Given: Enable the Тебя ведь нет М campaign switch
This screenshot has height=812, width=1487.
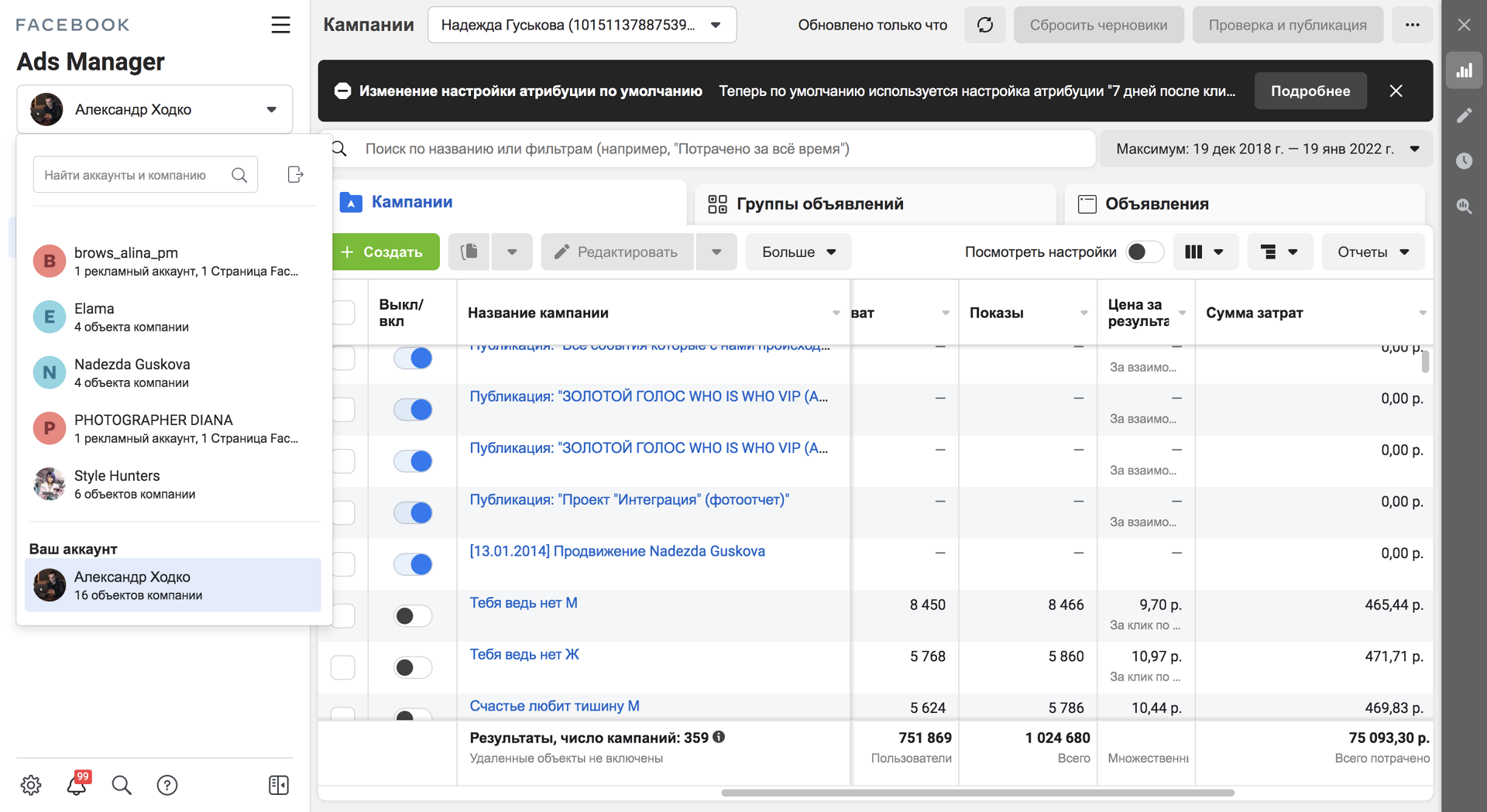Looking at the screenshot, I should tap(413, 616).
